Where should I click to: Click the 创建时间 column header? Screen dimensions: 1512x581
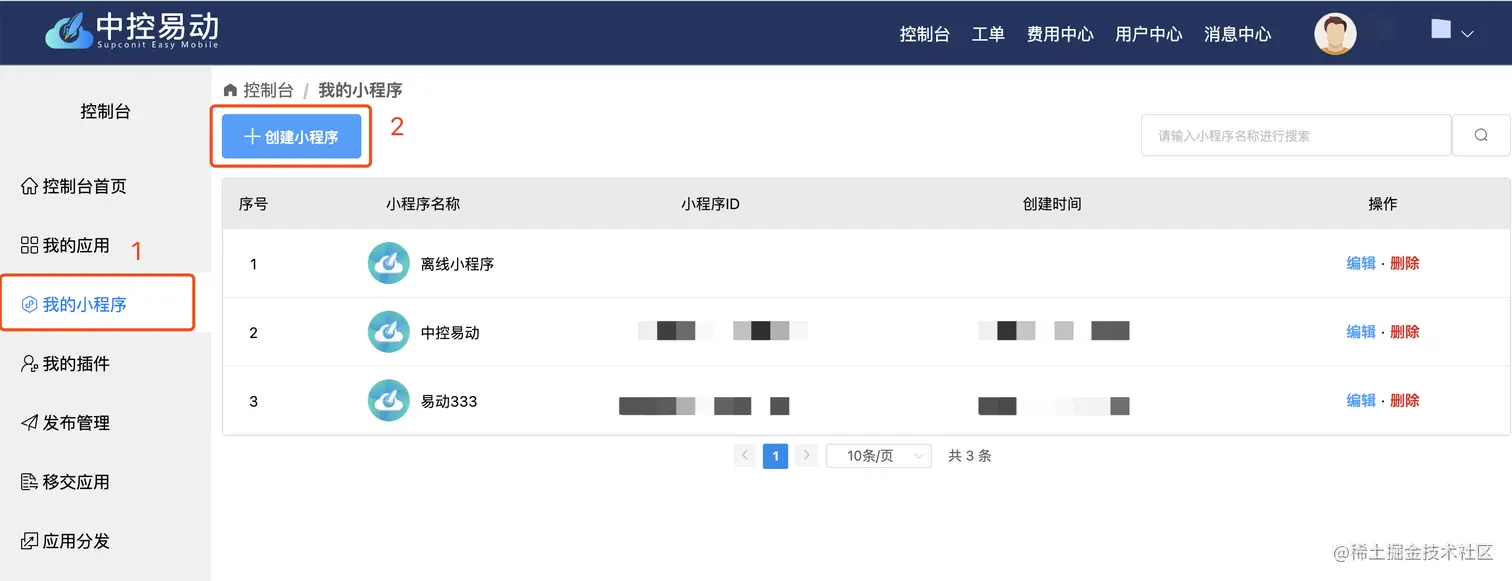[1052, 204]
